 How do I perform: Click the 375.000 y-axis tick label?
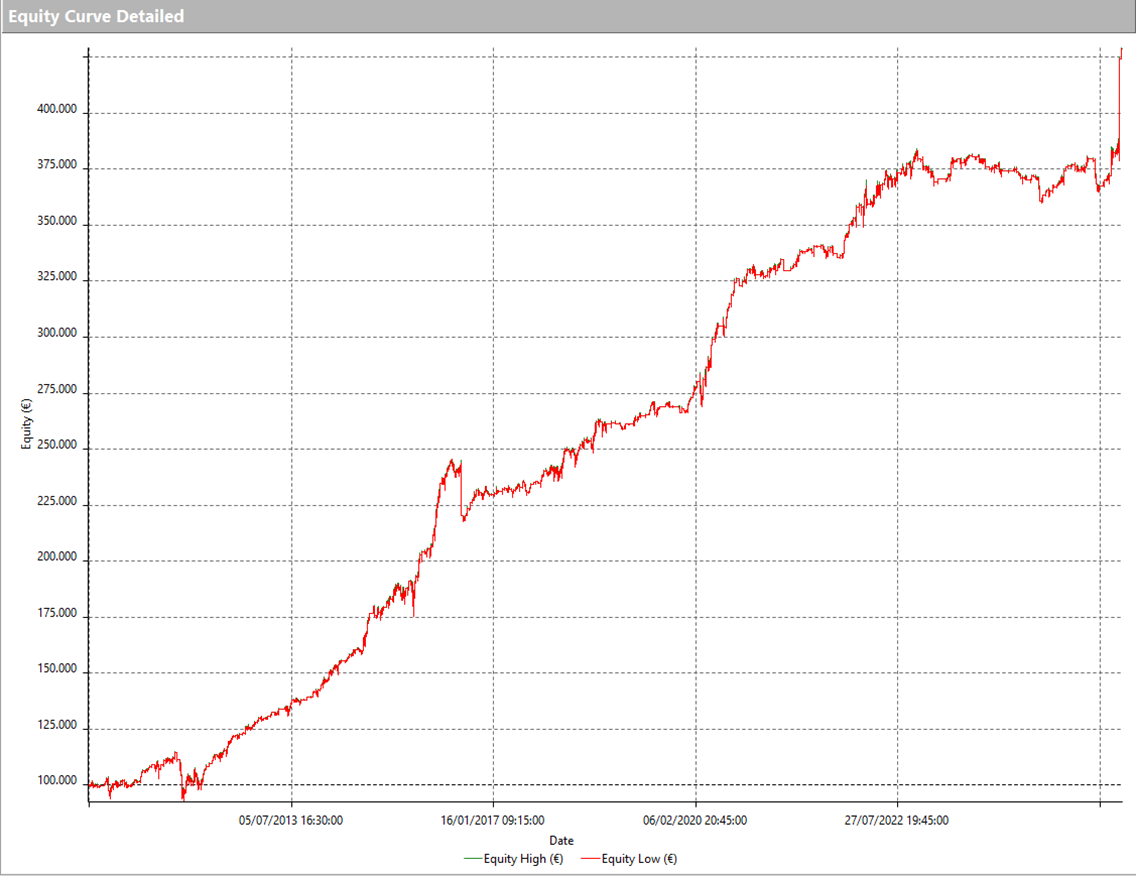click(57, 165)
